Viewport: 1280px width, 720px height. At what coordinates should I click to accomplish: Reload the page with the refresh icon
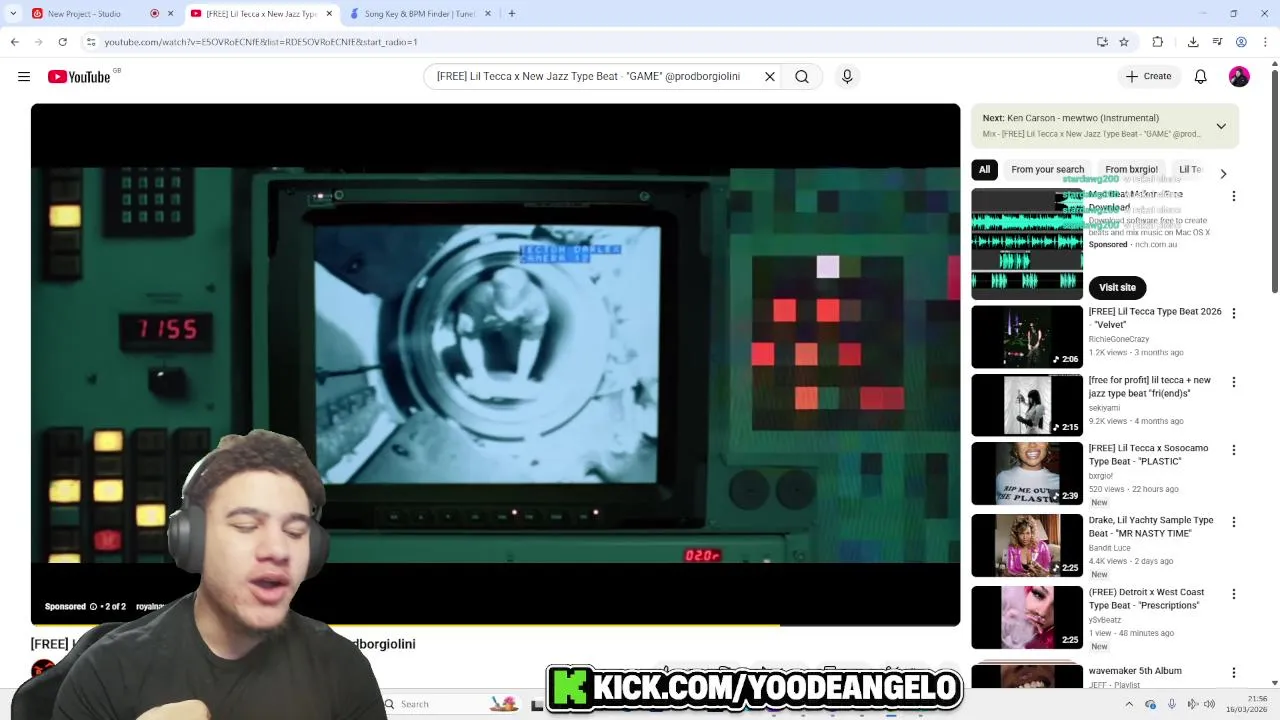pyautogui.click(x=62, y=42)
